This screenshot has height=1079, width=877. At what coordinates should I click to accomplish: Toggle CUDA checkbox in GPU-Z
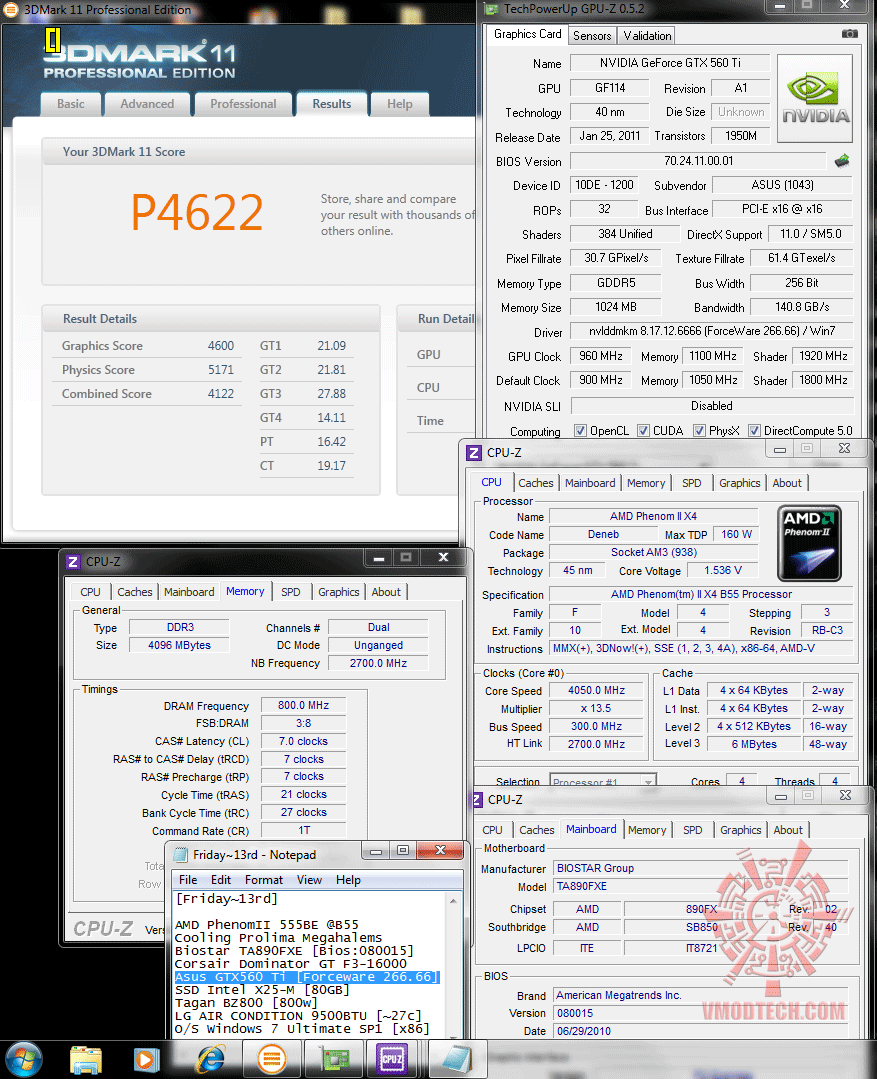pyautogui.click(x=643, y=431)
